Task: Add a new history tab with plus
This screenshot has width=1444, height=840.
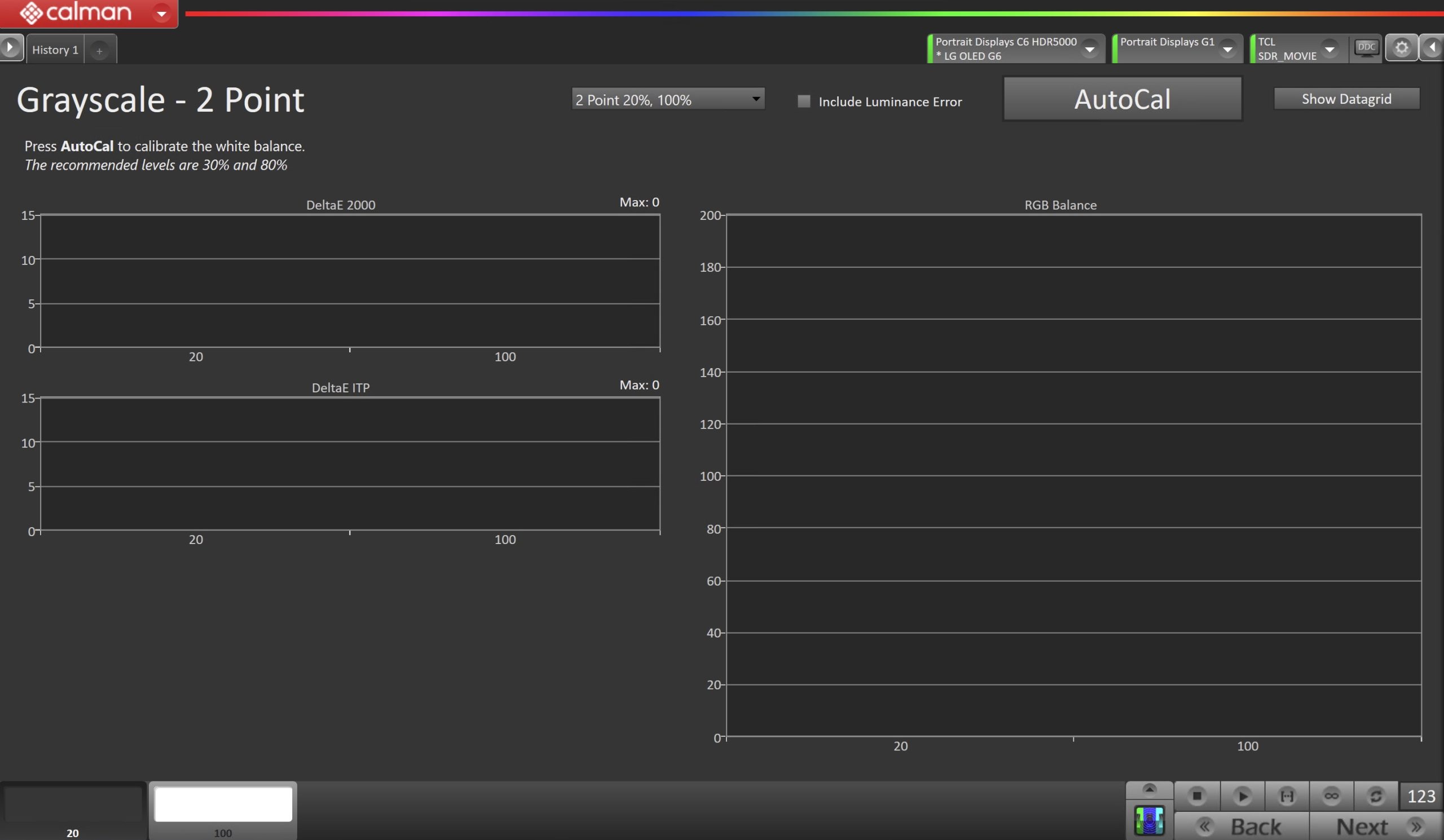Action: click(x=100, y=50)
